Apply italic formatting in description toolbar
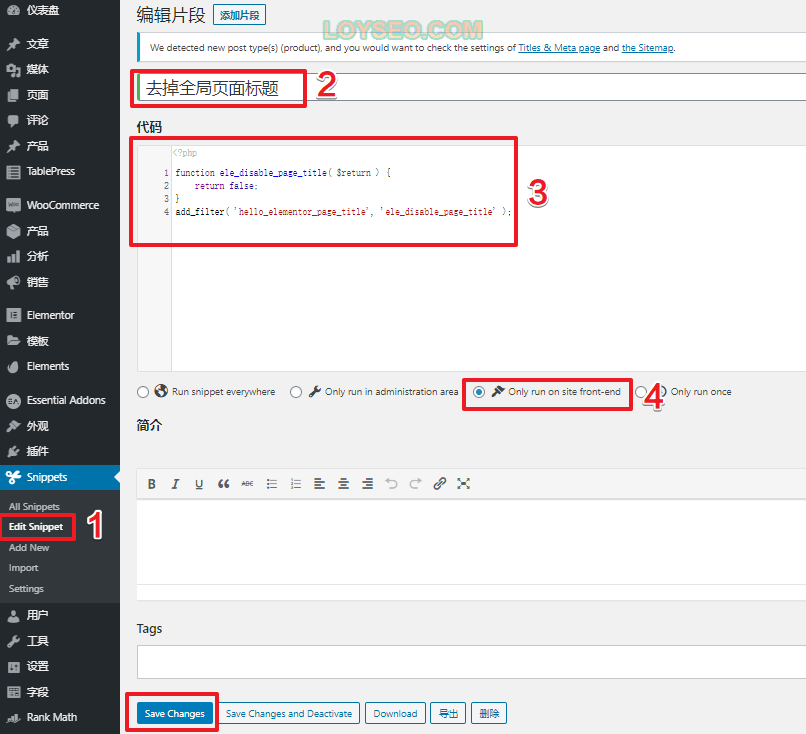The height and width of the screenshot is (734, 806). [x=175, y=484]
